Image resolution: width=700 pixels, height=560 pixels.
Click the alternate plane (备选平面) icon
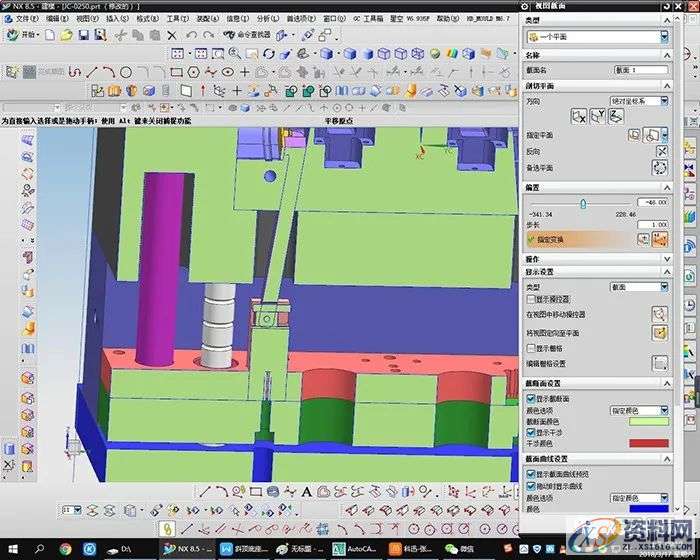661,167
